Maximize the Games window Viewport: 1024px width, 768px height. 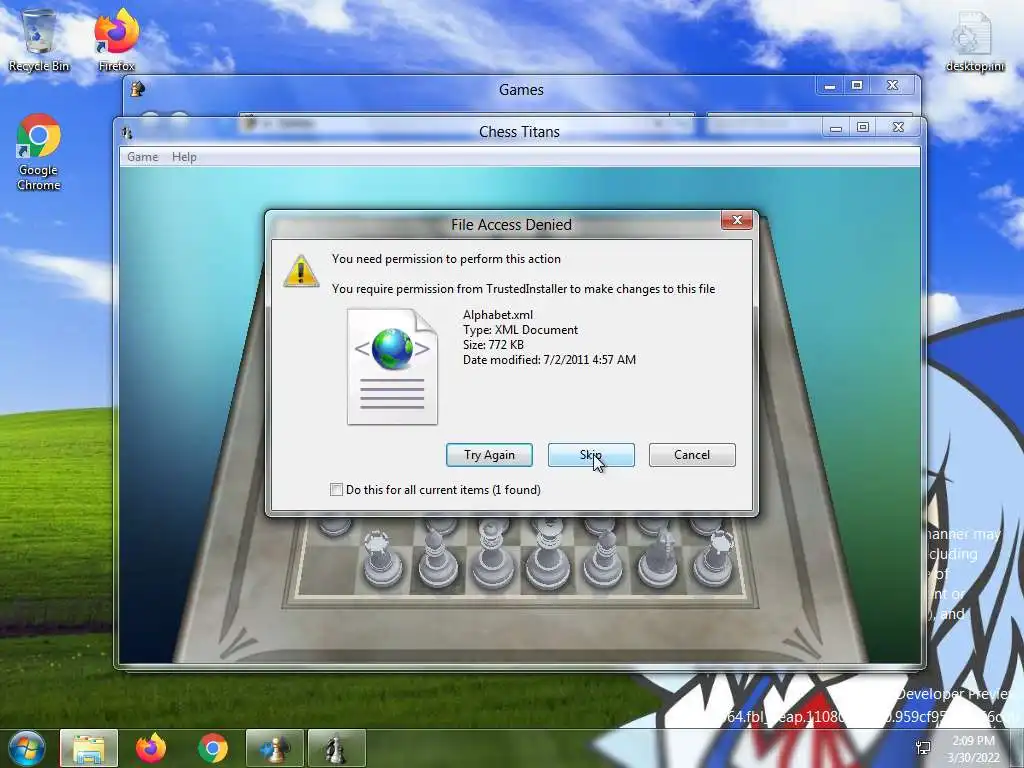pyautogui.click(x=857, y=86)
